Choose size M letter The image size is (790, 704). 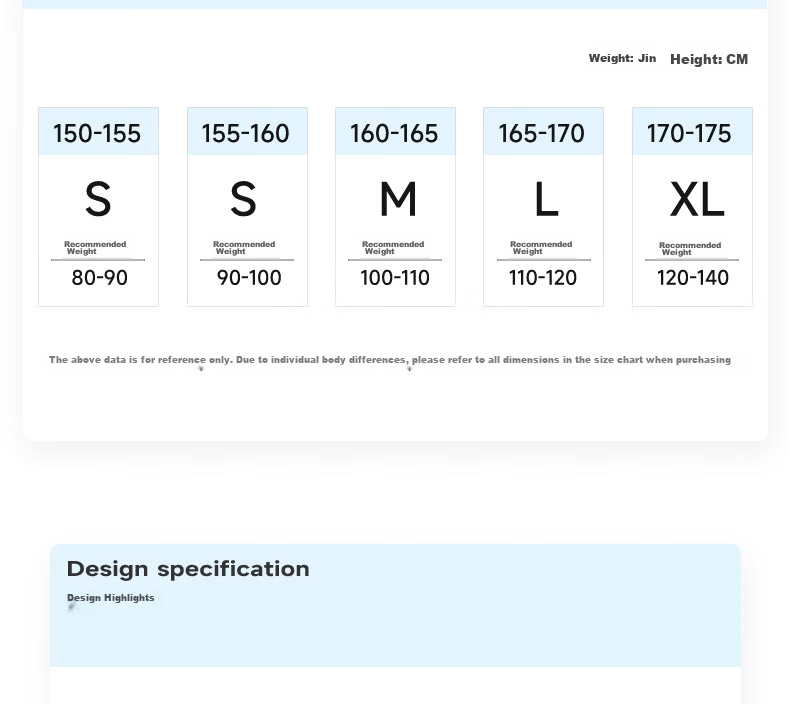[398, 200]
